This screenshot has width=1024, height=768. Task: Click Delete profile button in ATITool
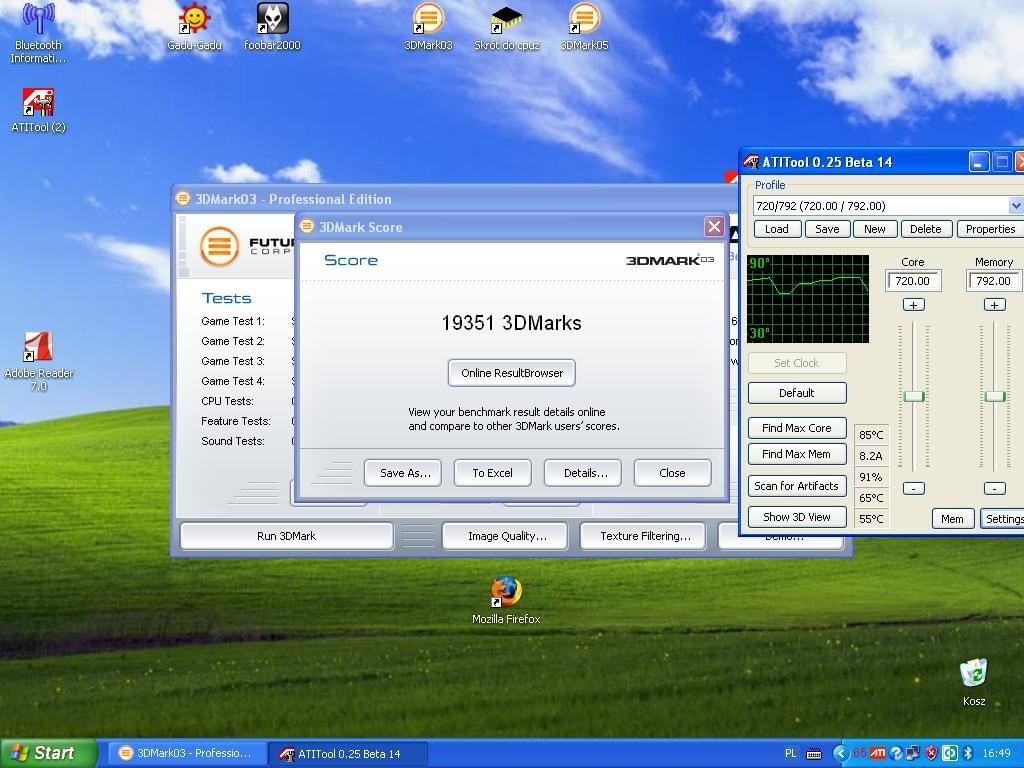click(925, 229)
